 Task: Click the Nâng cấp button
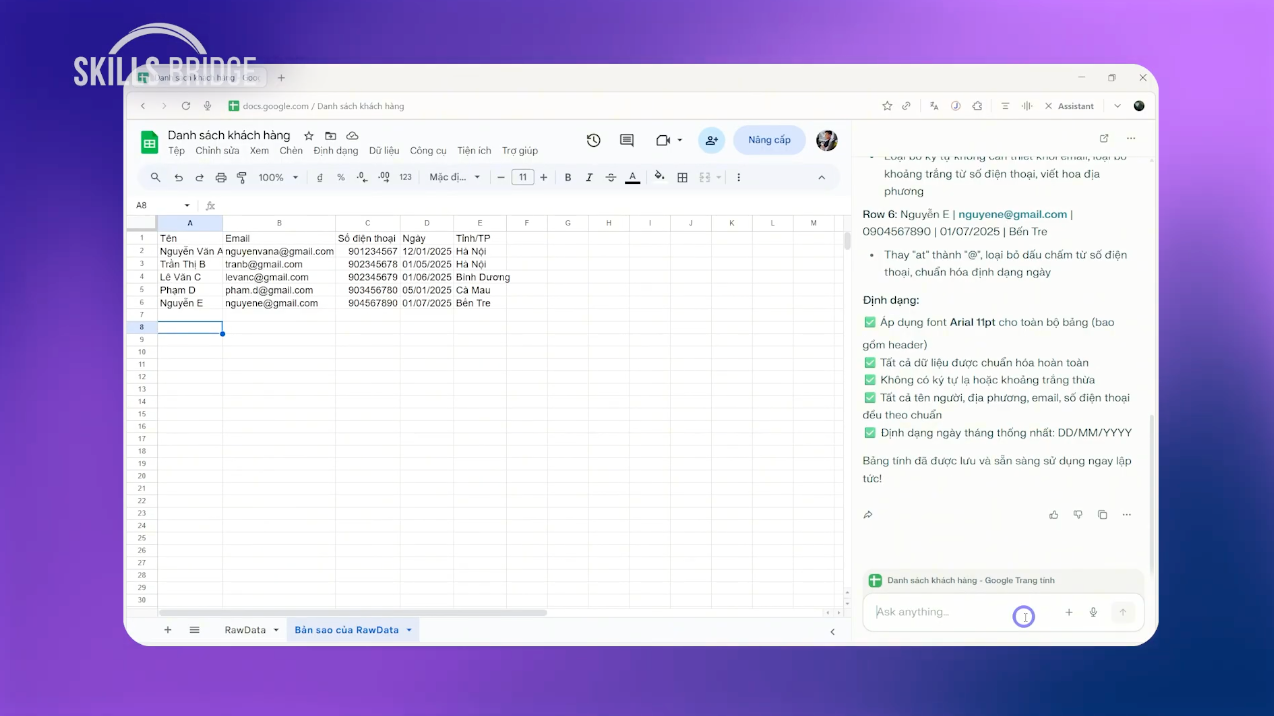pyautogui.click(x=768, y=140)
